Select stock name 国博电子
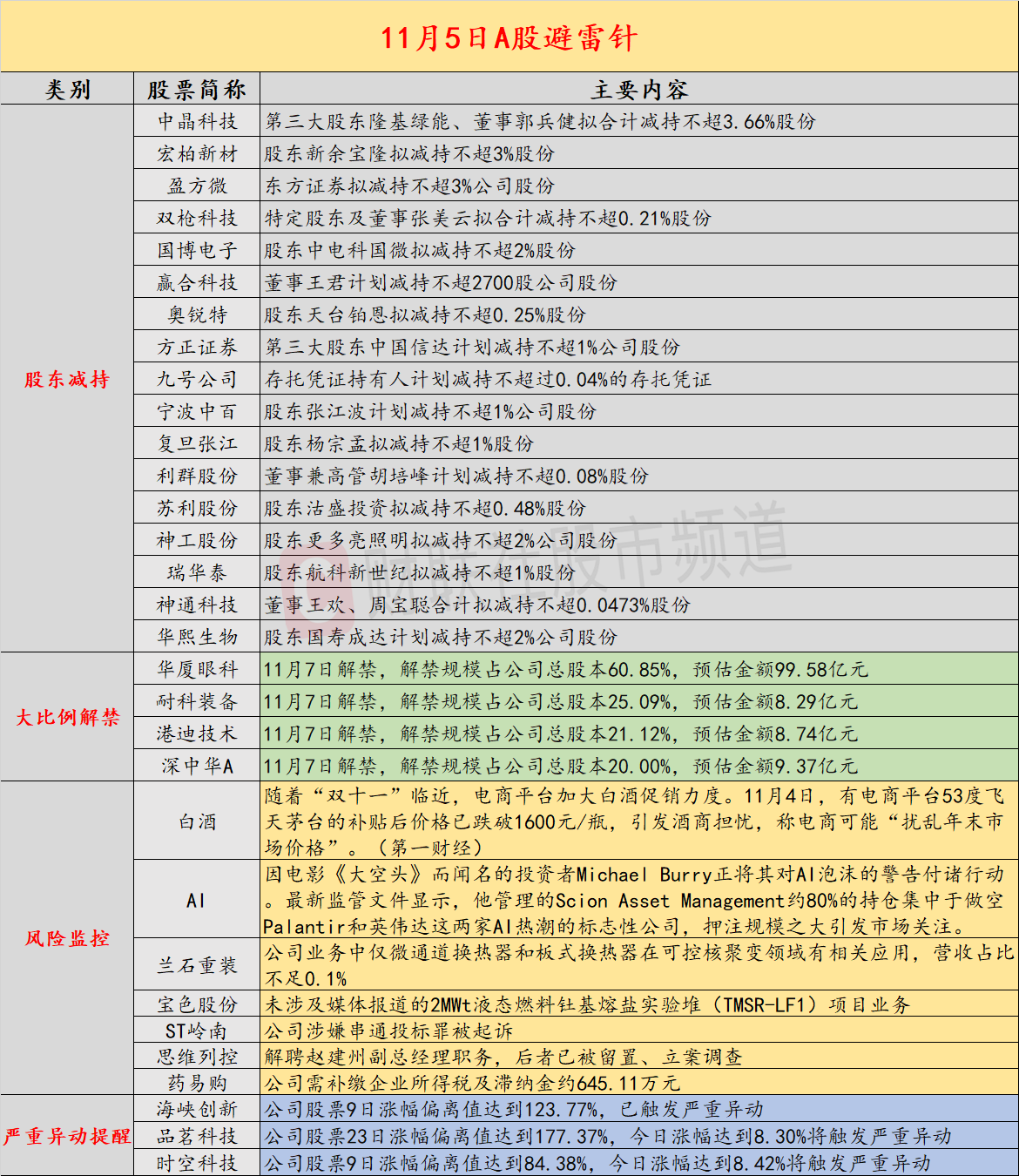 (x=197, y=250)
